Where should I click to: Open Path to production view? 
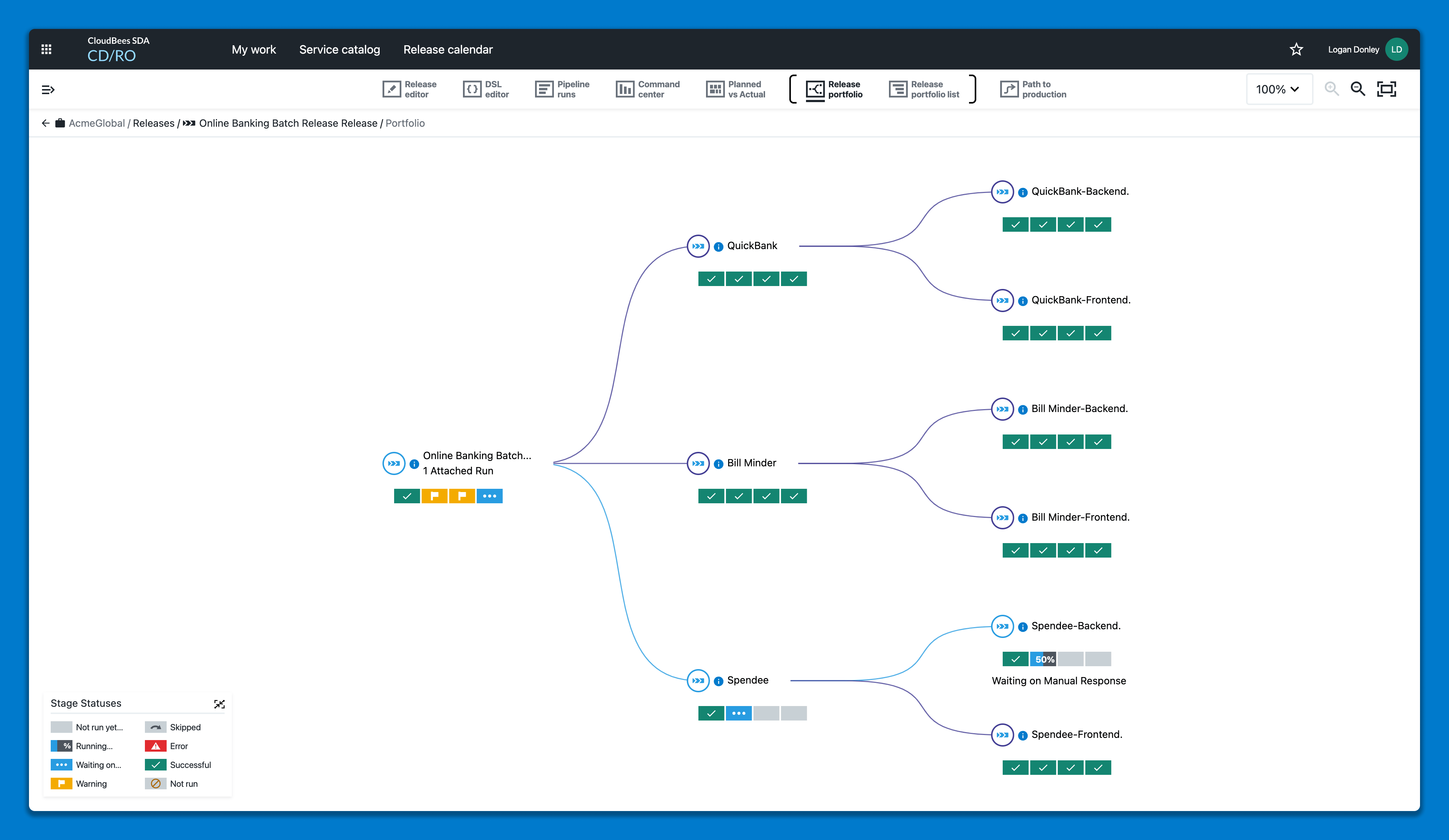click(x=1033, y=89)
